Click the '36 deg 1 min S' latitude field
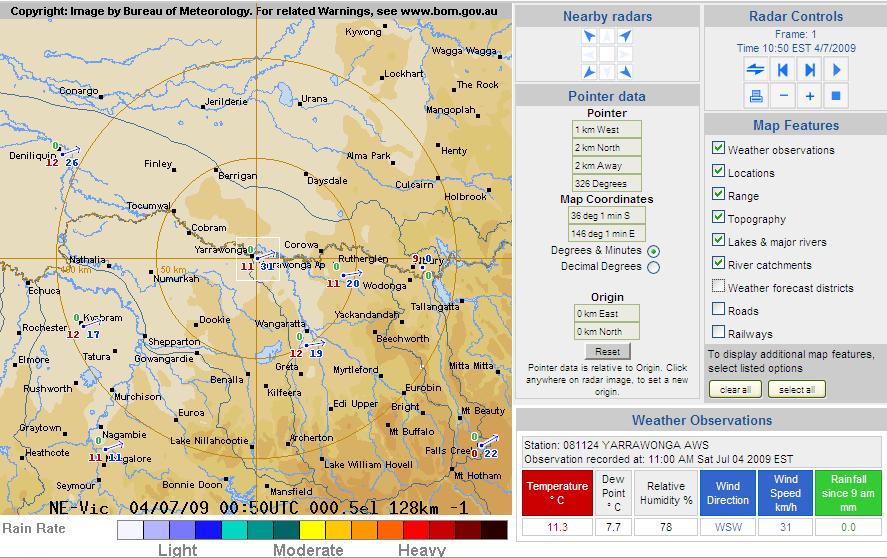The height and width of the screenshot is (558, 887). point(606,216)
